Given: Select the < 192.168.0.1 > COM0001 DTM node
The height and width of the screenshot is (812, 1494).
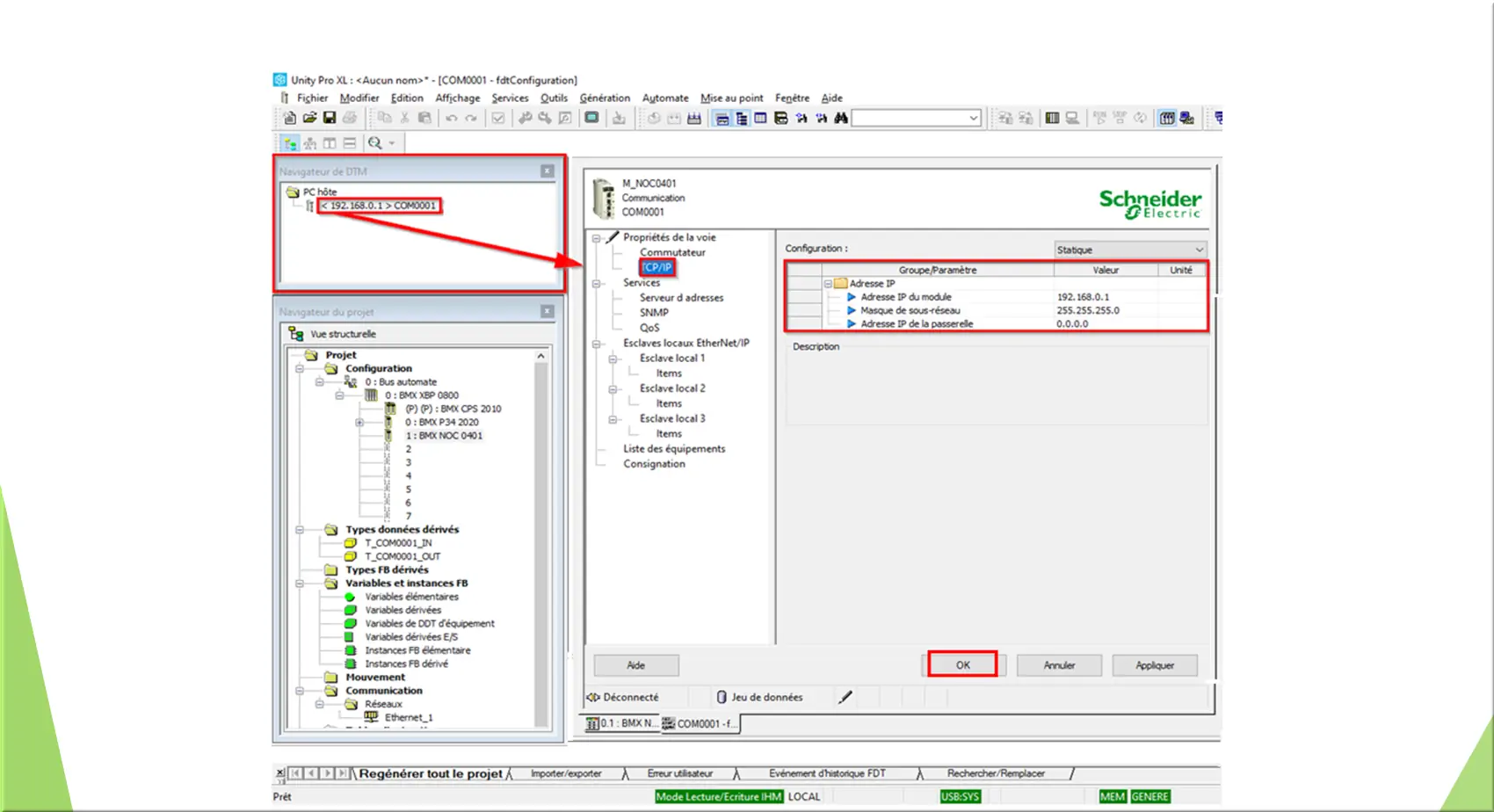Looking at the screenshot, I should click(379, 206).
